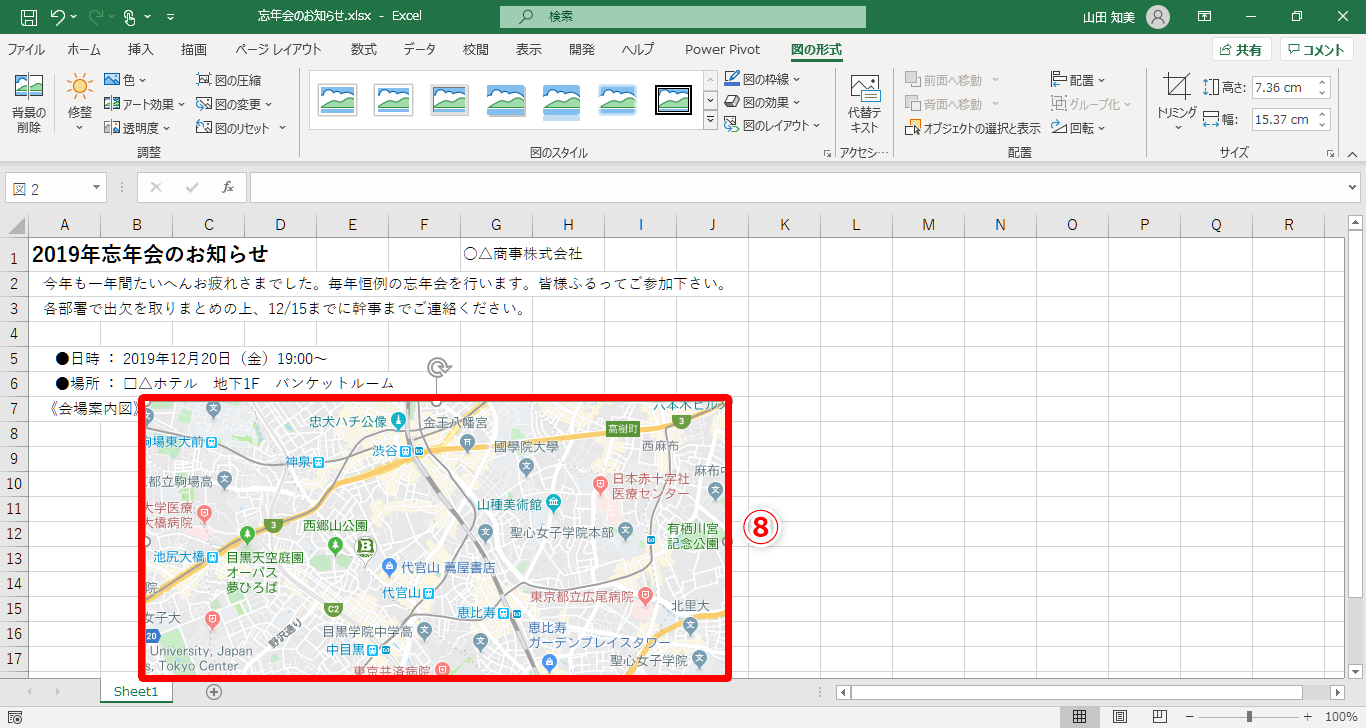Viewport: 1366px width, 728px height.
Task: Open the Power Pivot tab
Action: pos(722,49)
